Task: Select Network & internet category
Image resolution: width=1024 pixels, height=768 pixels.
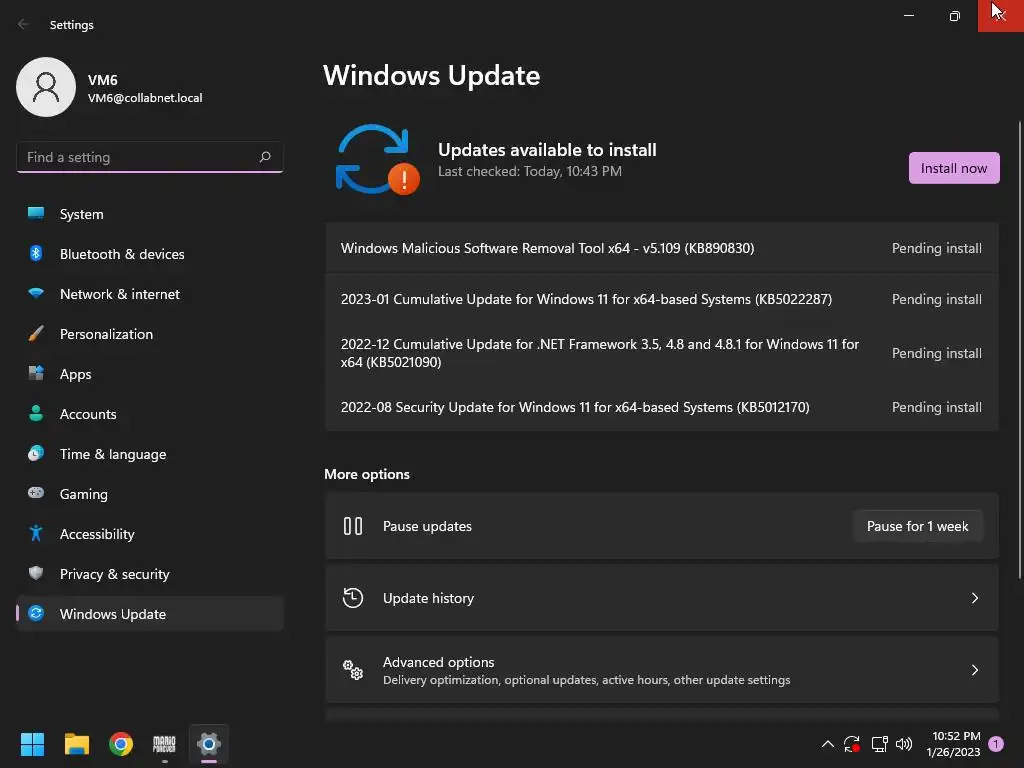Action: pyautogui.click(x=150, y=293)
